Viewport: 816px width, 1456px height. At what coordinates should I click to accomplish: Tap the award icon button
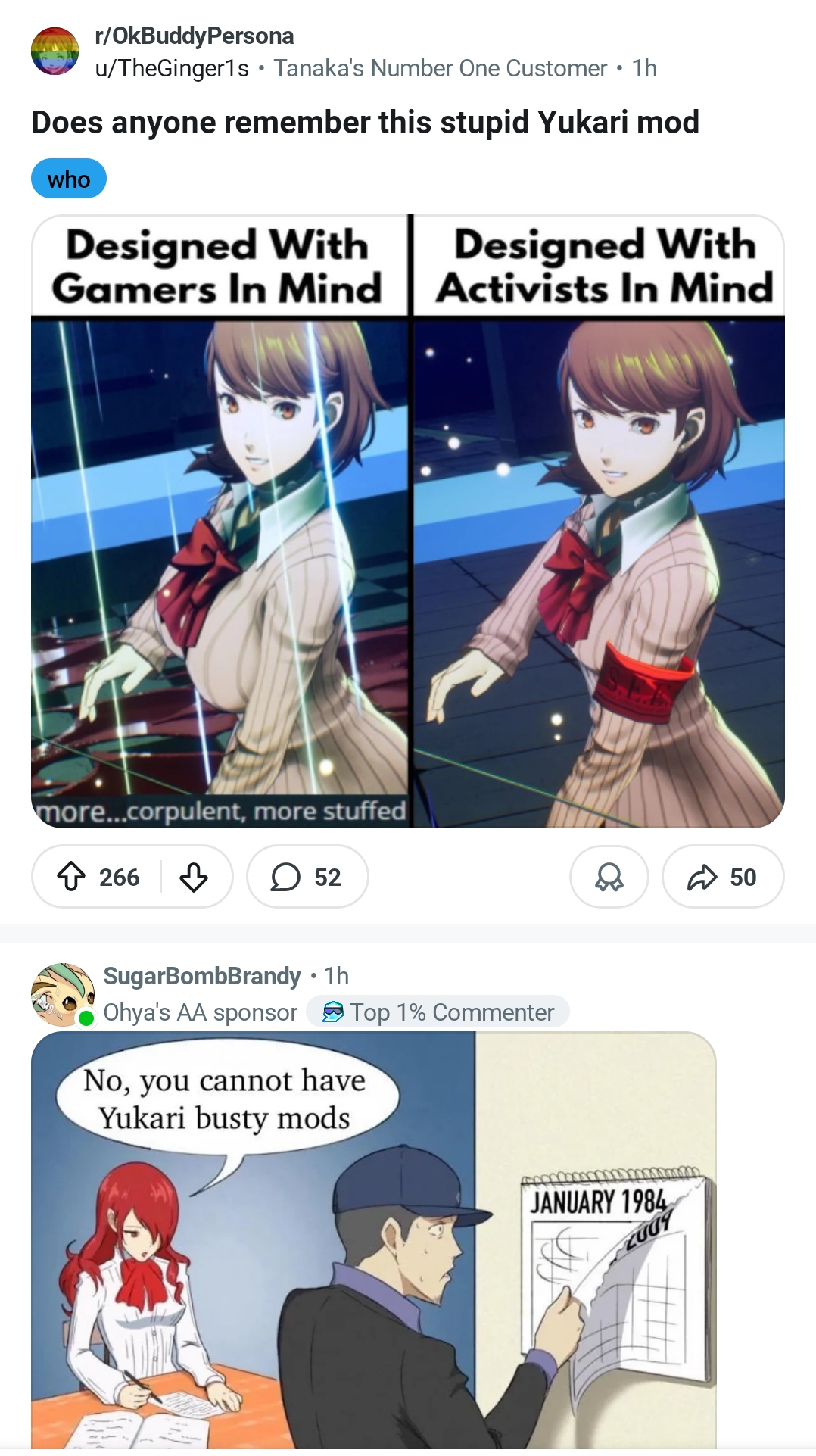coord(609,877)
